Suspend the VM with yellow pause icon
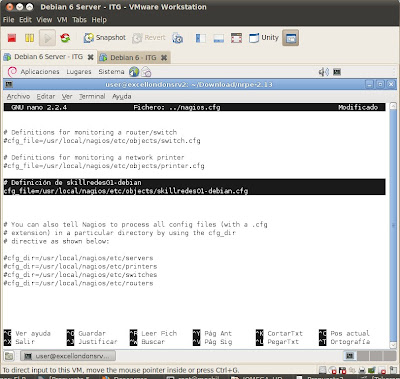 pyautogui.click(x=29, y=38)
